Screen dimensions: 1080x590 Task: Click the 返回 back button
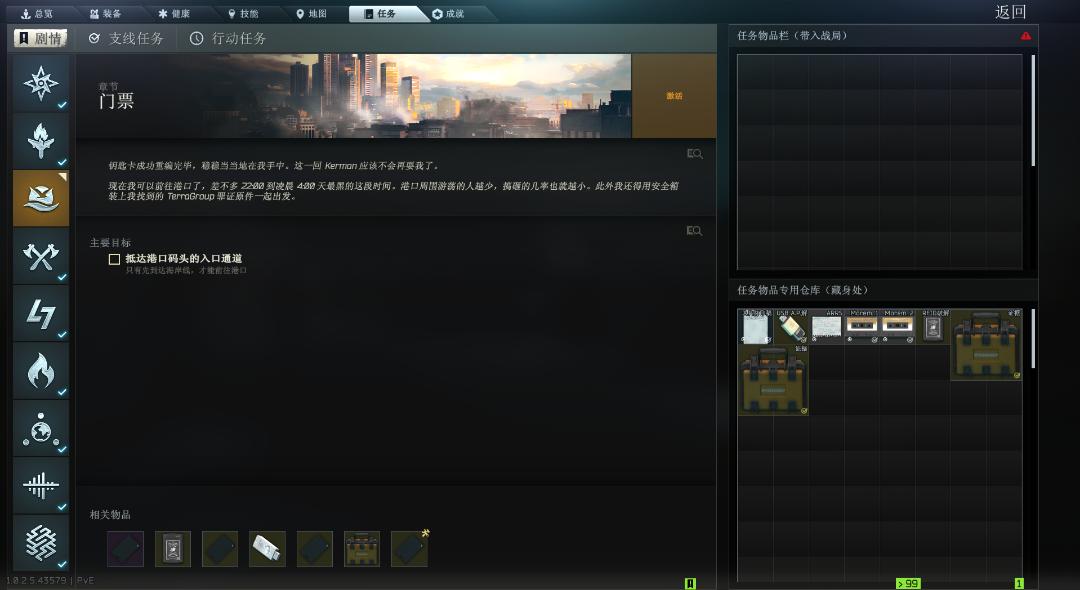click(x=1010, y=12)
